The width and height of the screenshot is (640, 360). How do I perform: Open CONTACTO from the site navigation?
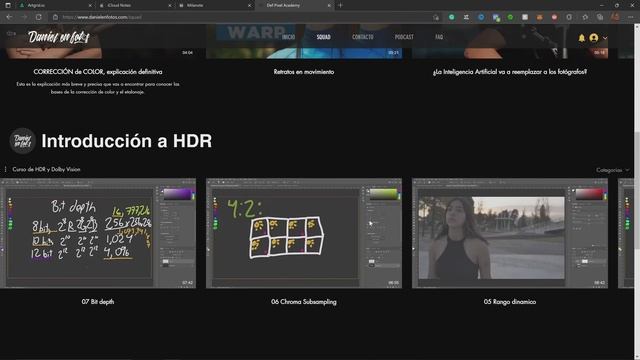coord(362,37)
